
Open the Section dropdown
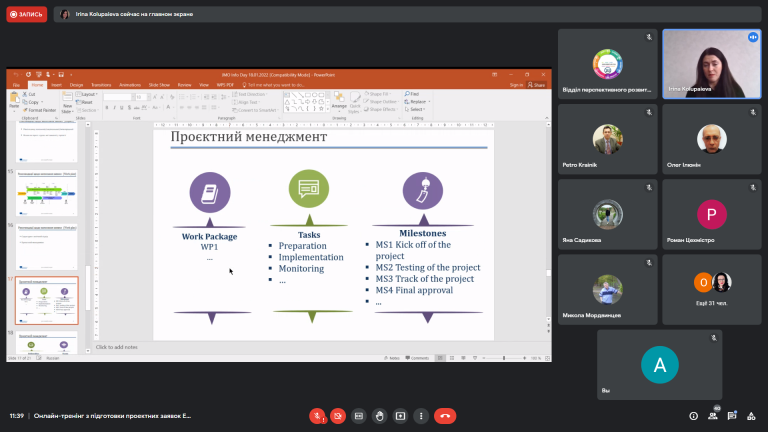pos(88,110)
